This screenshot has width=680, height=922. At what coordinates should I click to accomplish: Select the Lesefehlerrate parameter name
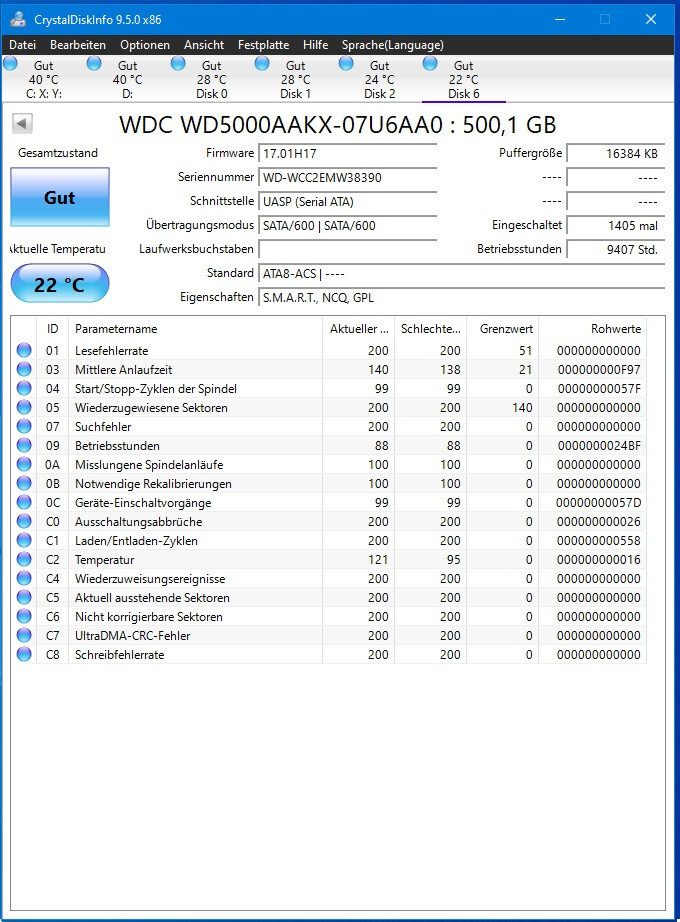[x=112, y=350]
